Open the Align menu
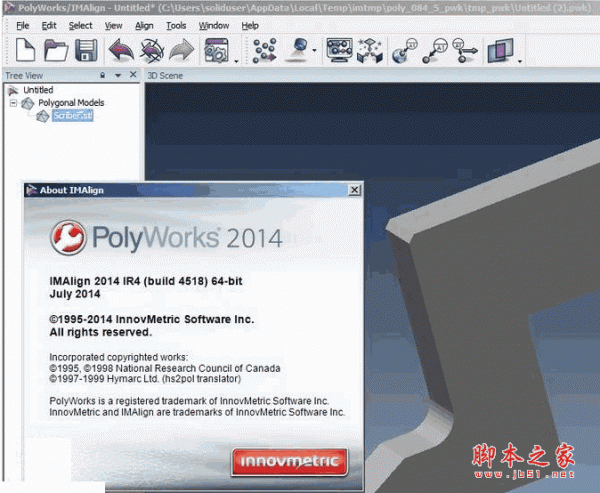 coord(144,26)
